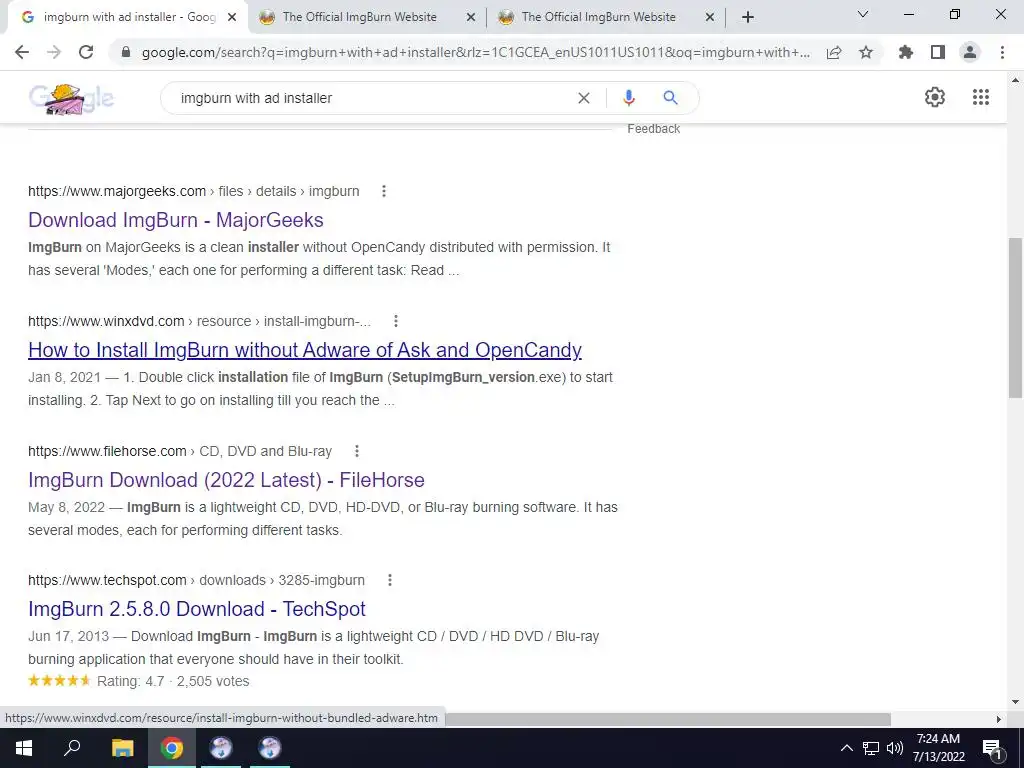The image size is (1024, 768).
Task: Open the Google apps grid
Action: pyautogui.click(x=981, y=97)
